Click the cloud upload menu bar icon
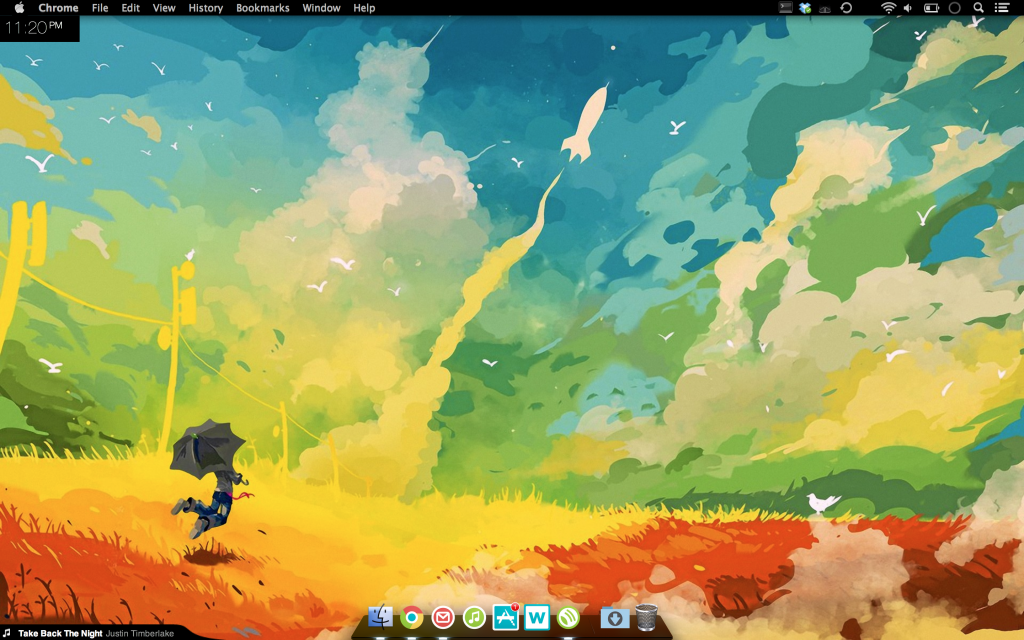 point(825,8)
